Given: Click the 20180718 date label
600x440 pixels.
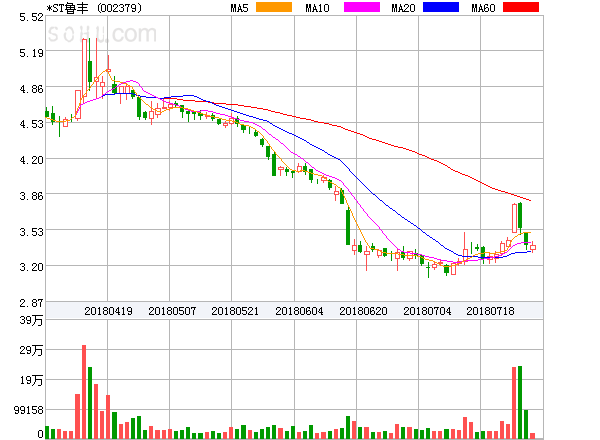Looking at the screenshot, I should pos(490,311).
